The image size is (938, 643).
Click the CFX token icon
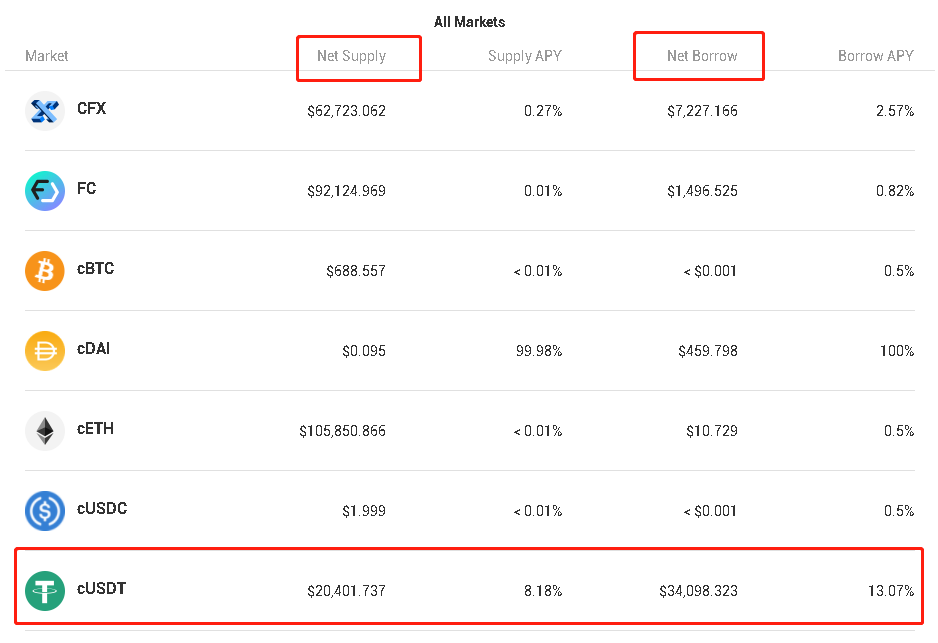point(45,111)
